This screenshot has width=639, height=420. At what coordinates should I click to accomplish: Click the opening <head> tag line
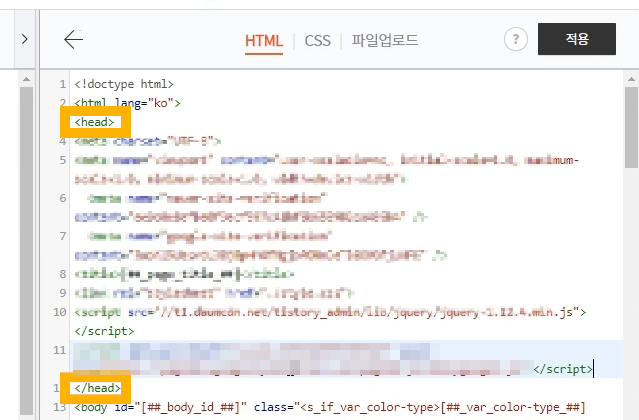(95, 122)
